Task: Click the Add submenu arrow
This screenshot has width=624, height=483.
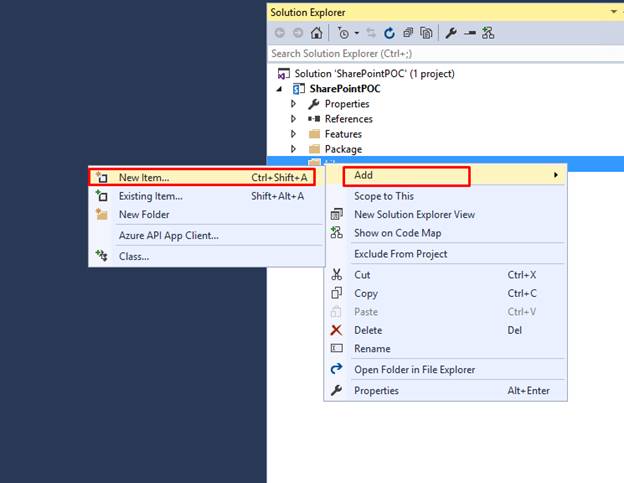Action: [556, 175]
